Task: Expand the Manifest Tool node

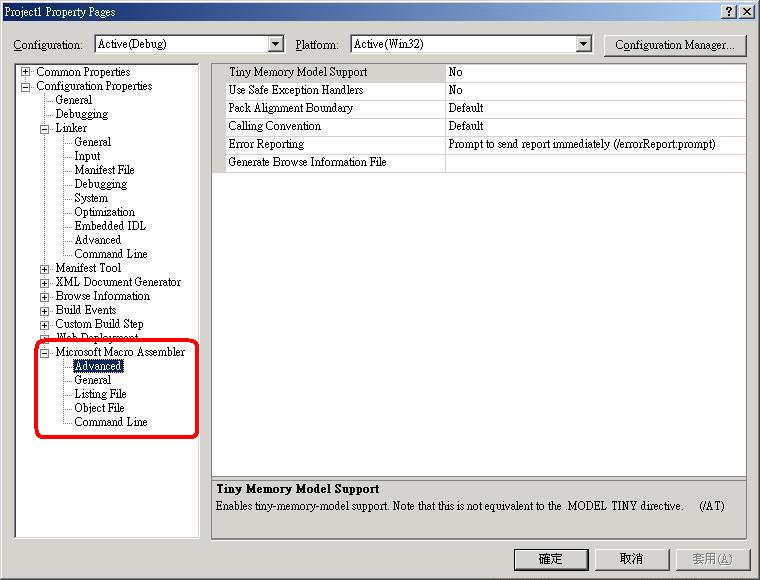Action: click(x=45, y=269)
